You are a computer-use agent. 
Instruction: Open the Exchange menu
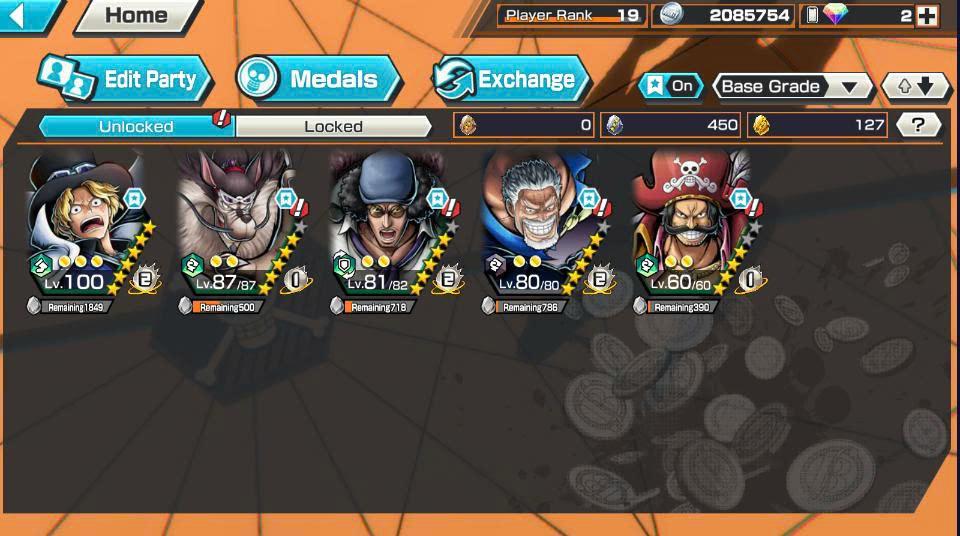[509, 79]
